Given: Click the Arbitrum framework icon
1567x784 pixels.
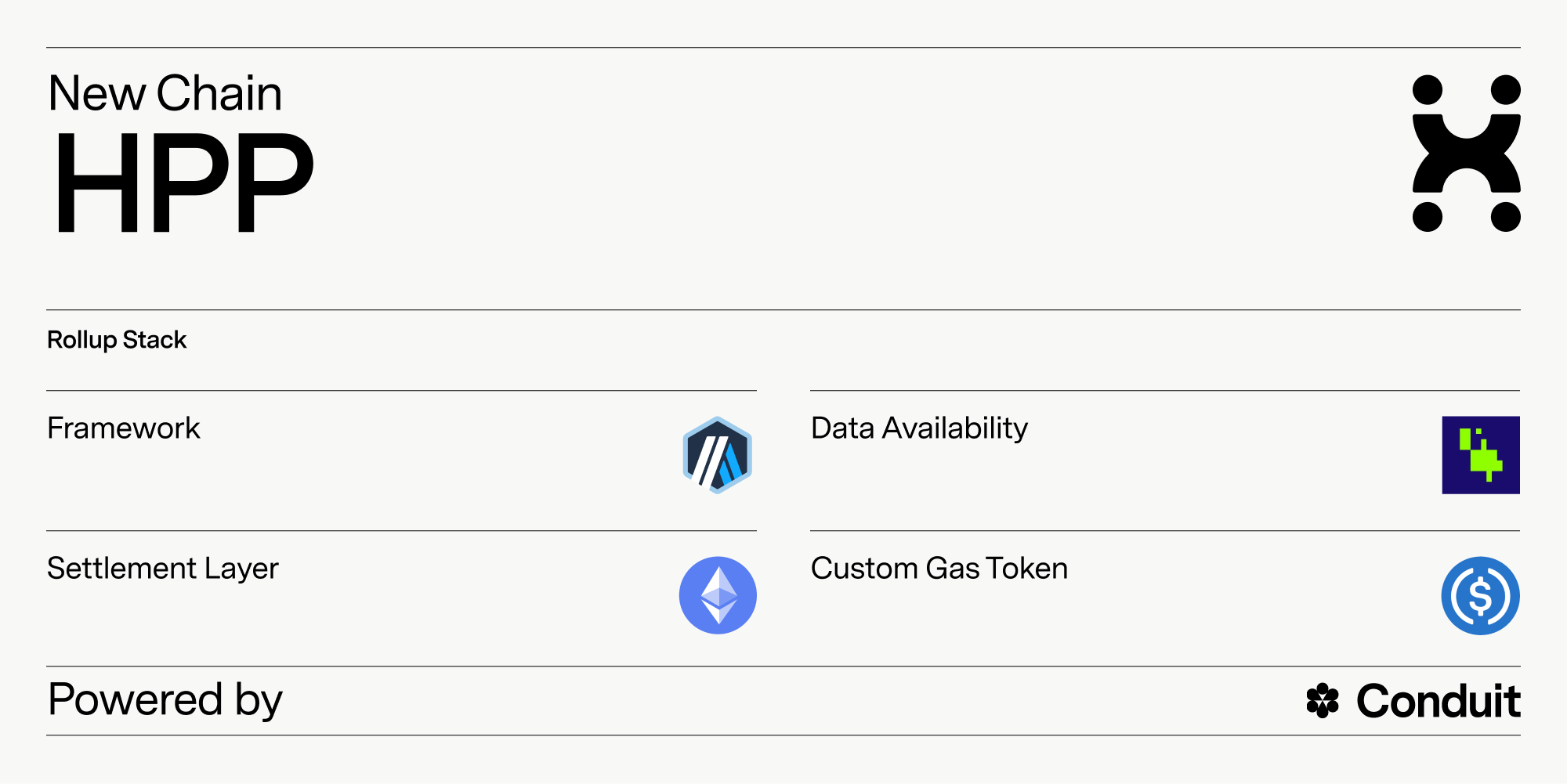Looking at the screenshot, I should pos(717,455).
